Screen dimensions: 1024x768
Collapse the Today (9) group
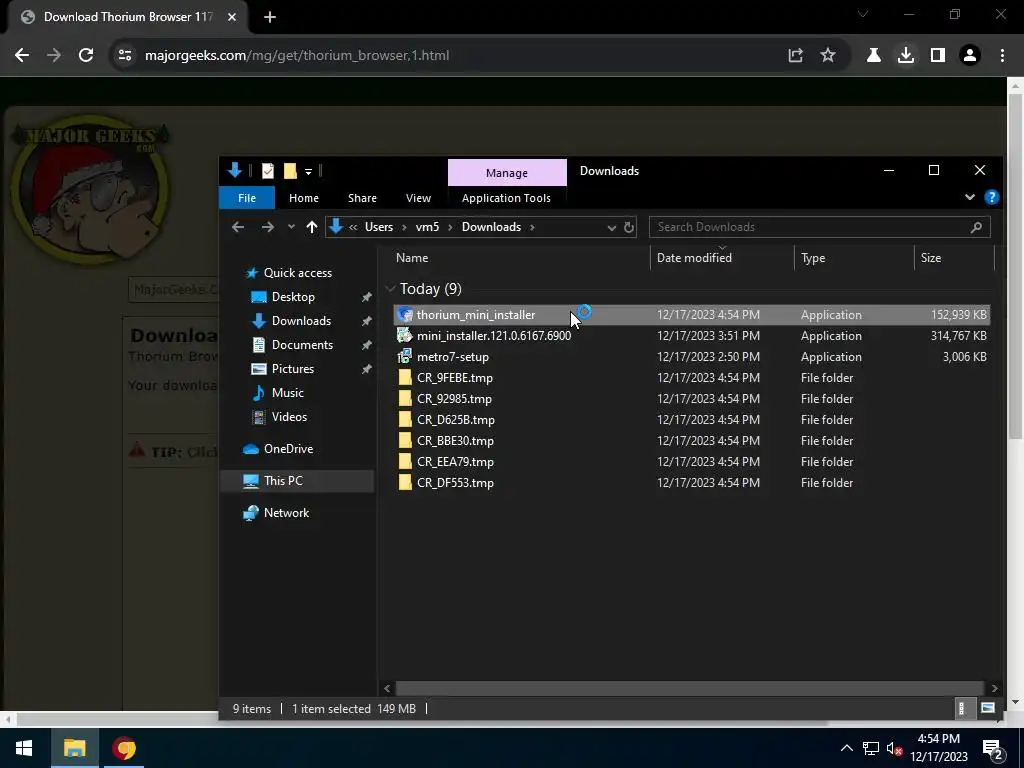coord(391,289)
